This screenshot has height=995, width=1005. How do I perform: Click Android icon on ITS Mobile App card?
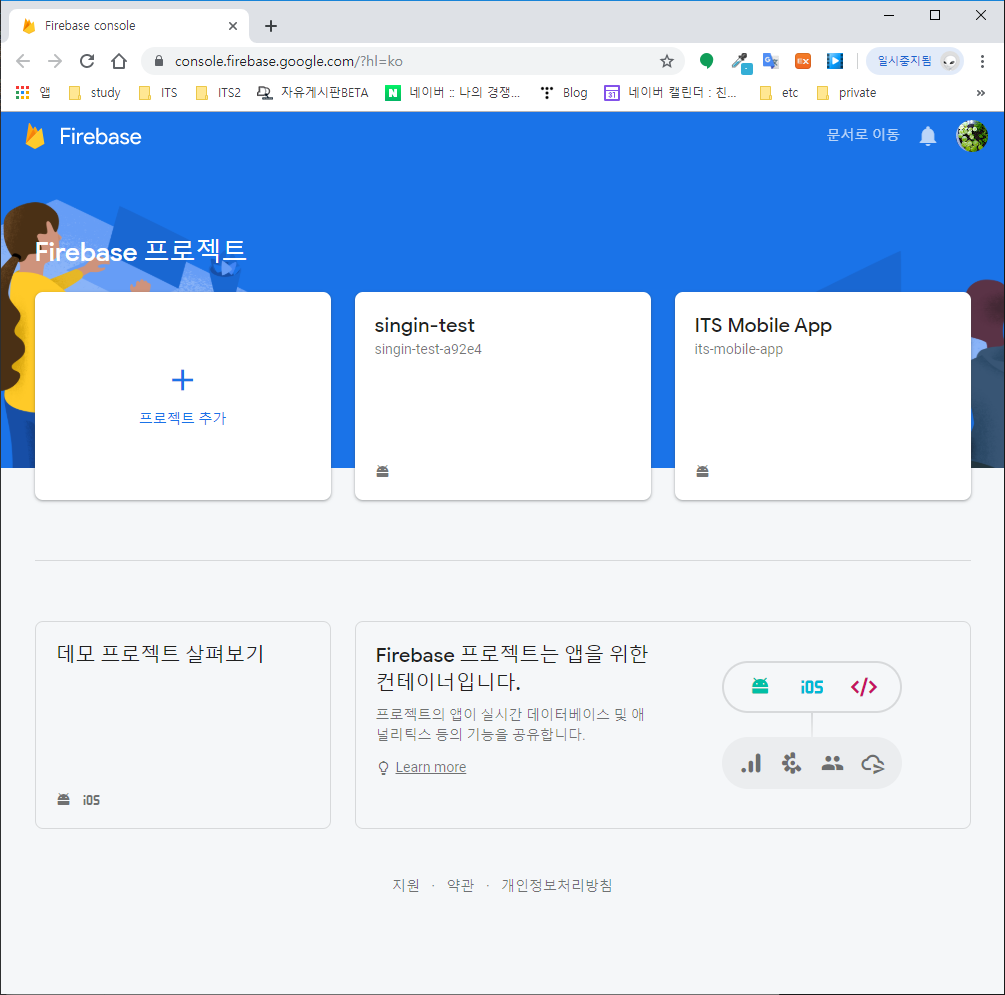pos(702,471)
